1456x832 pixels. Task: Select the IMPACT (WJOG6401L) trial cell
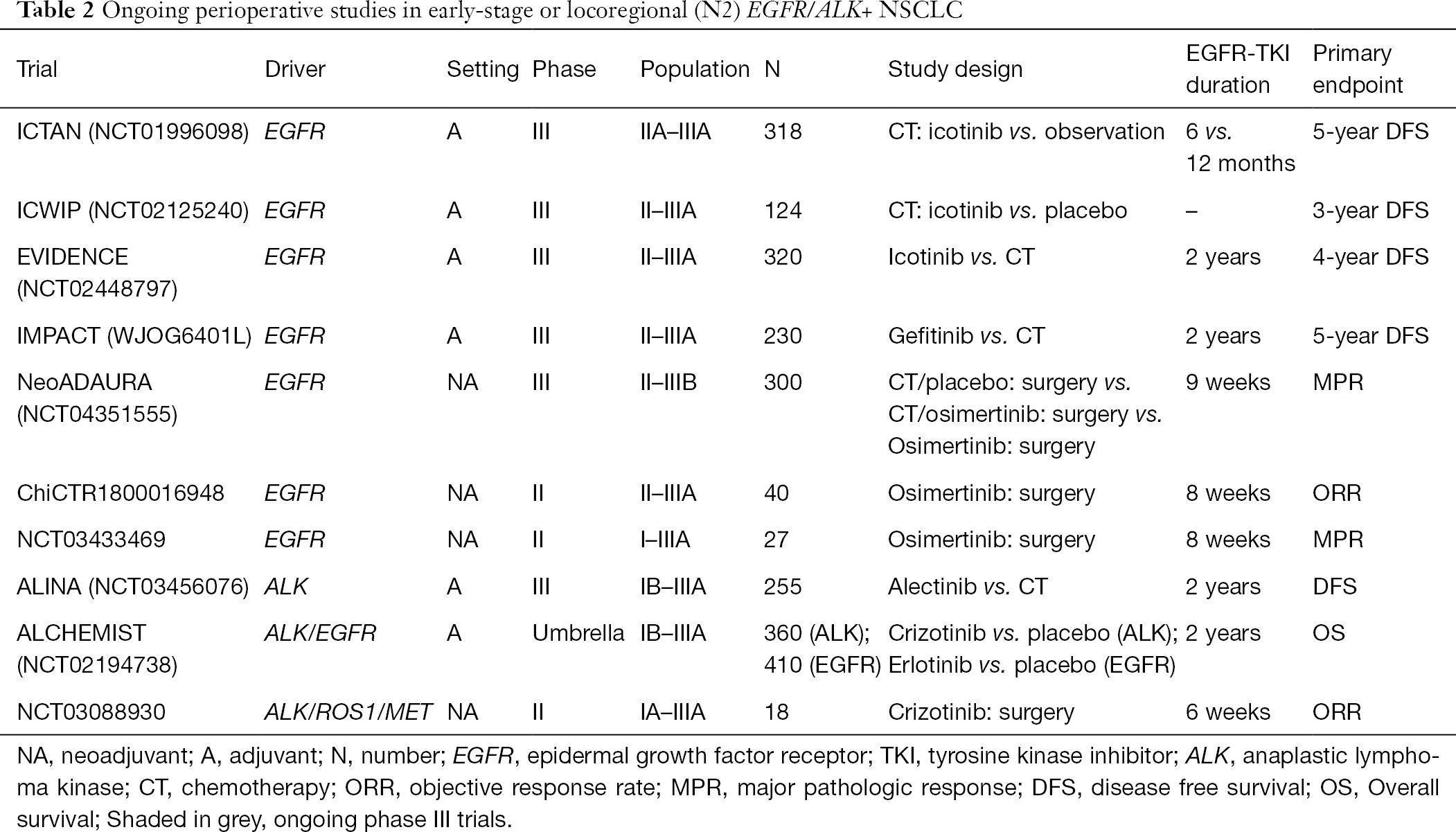click(x=134, y=336)
